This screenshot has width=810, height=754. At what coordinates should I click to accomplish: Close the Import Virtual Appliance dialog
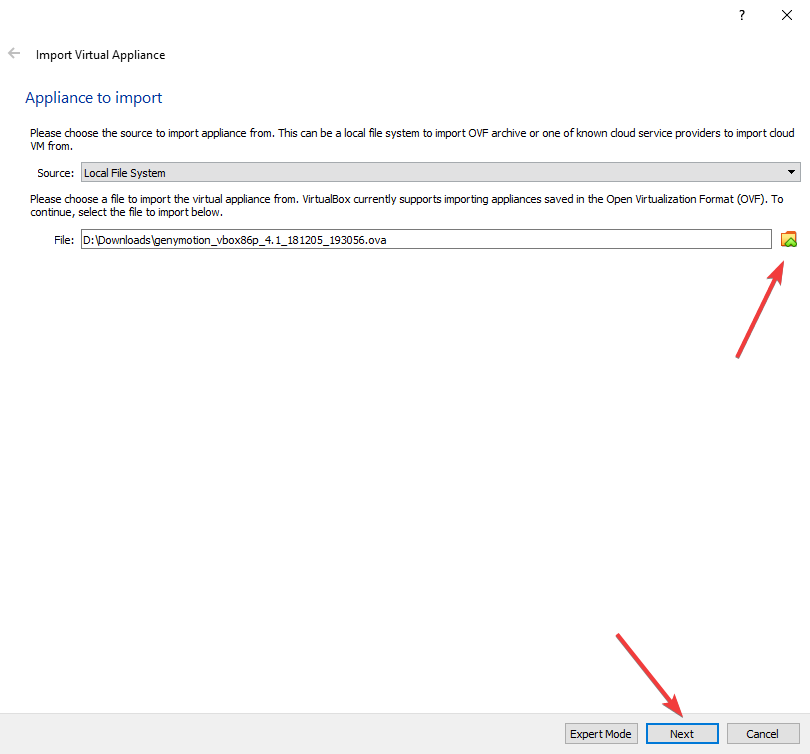pyautogui.click(x=787, y=15)
